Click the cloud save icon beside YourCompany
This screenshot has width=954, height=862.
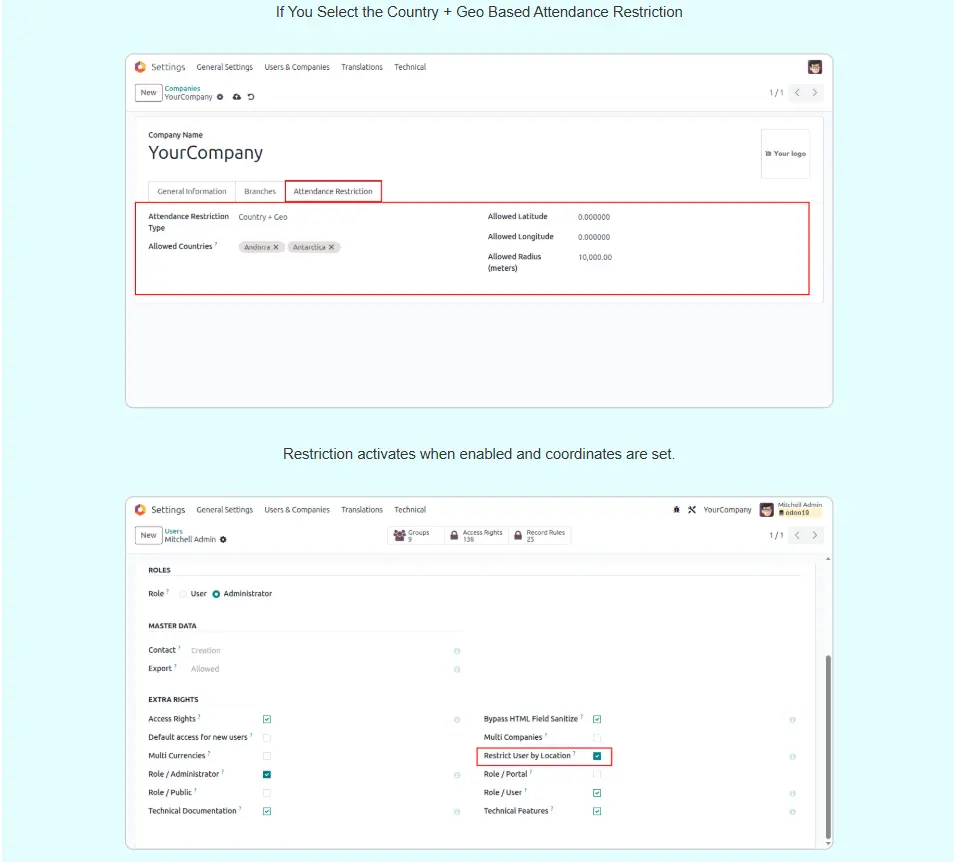click(237, 97)
